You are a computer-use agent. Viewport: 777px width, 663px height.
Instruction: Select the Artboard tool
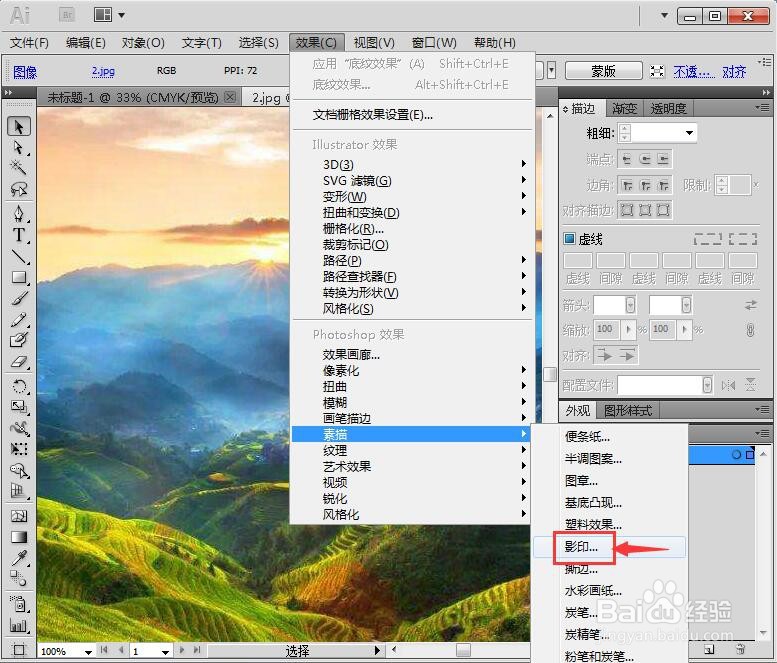[19, 649]
